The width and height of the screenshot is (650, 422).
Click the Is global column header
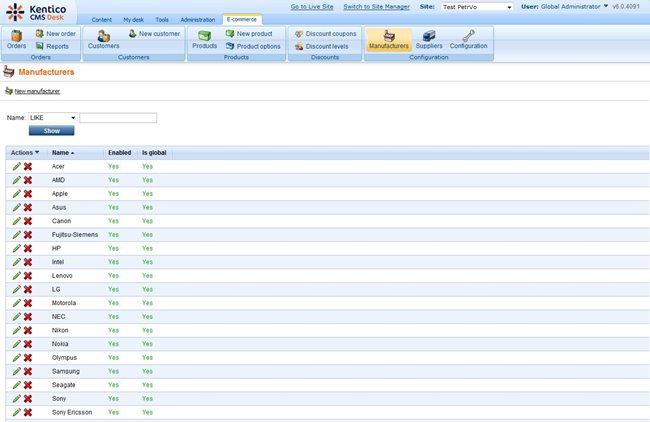click(x=154, y=153)
